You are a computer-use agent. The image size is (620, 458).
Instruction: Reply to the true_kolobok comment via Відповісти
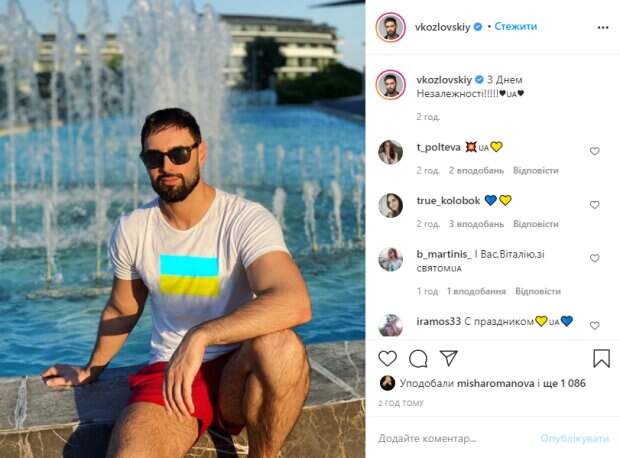[536, 224]
